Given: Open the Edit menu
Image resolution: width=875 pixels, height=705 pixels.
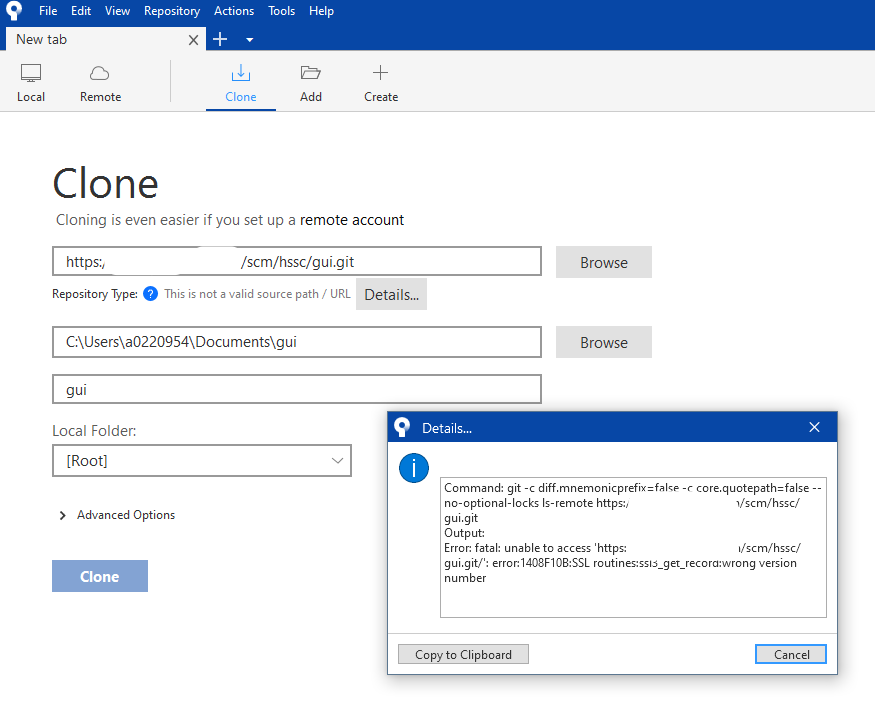Looking at the screenshot, I should pyautogui.click(x=81, y=11).
